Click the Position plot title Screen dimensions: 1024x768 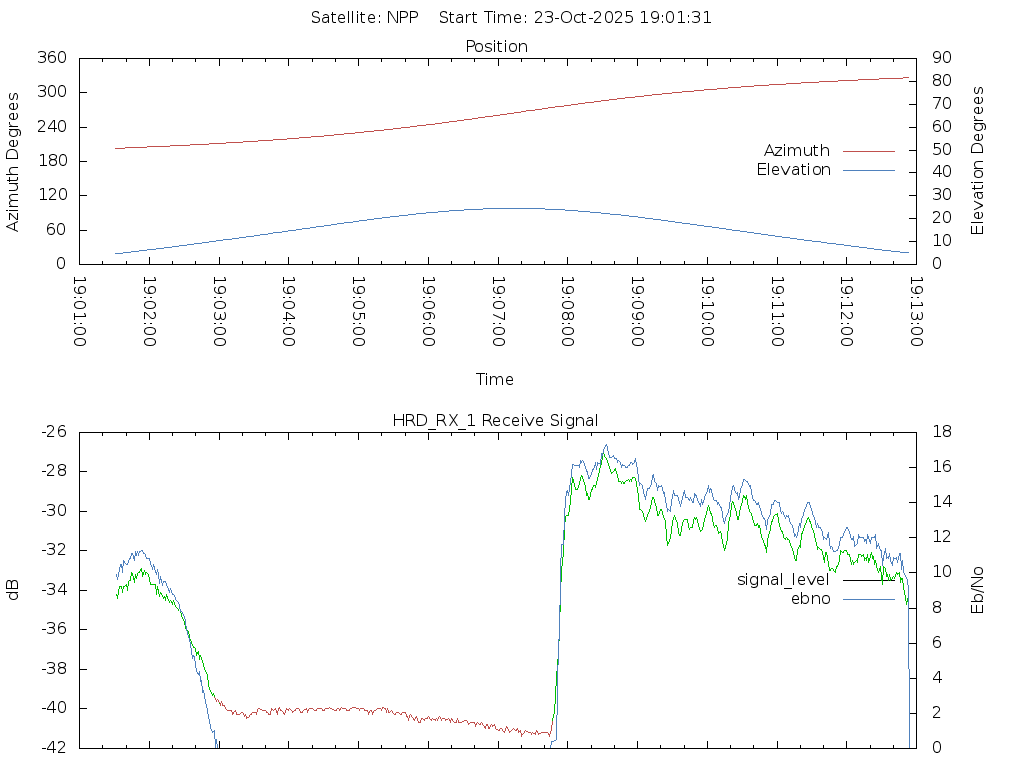point(496,46)
